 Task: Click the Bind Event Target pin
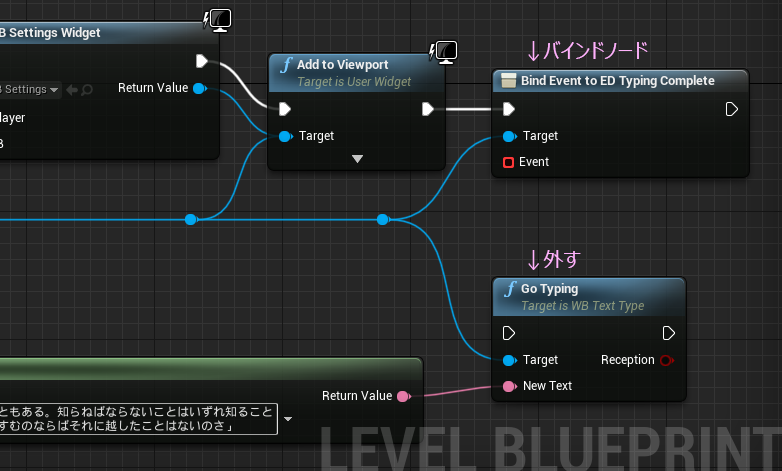(x=509, y=136)
